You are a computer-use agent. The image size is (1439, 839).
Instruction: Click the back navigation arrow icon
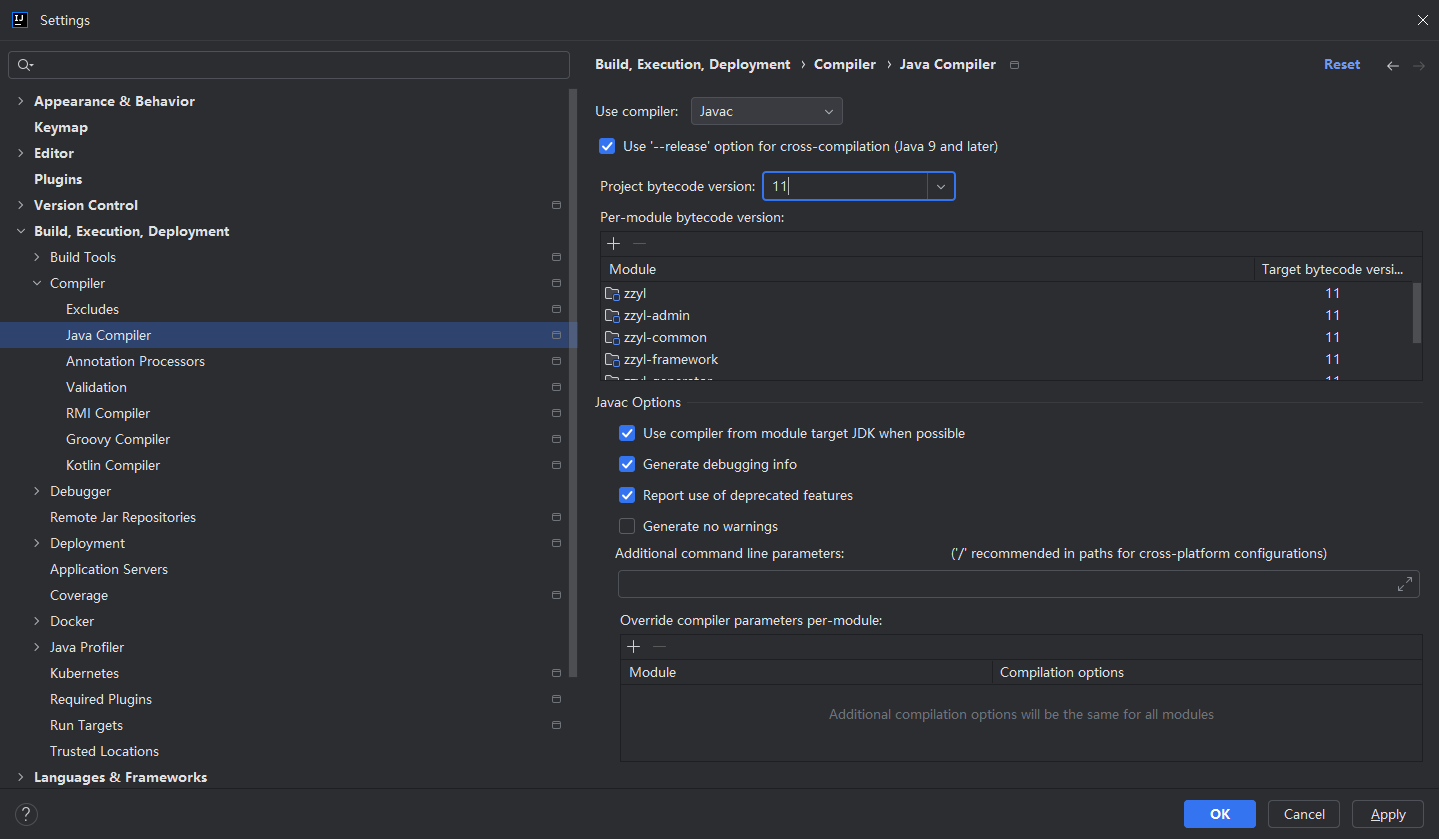[1392, 65]
